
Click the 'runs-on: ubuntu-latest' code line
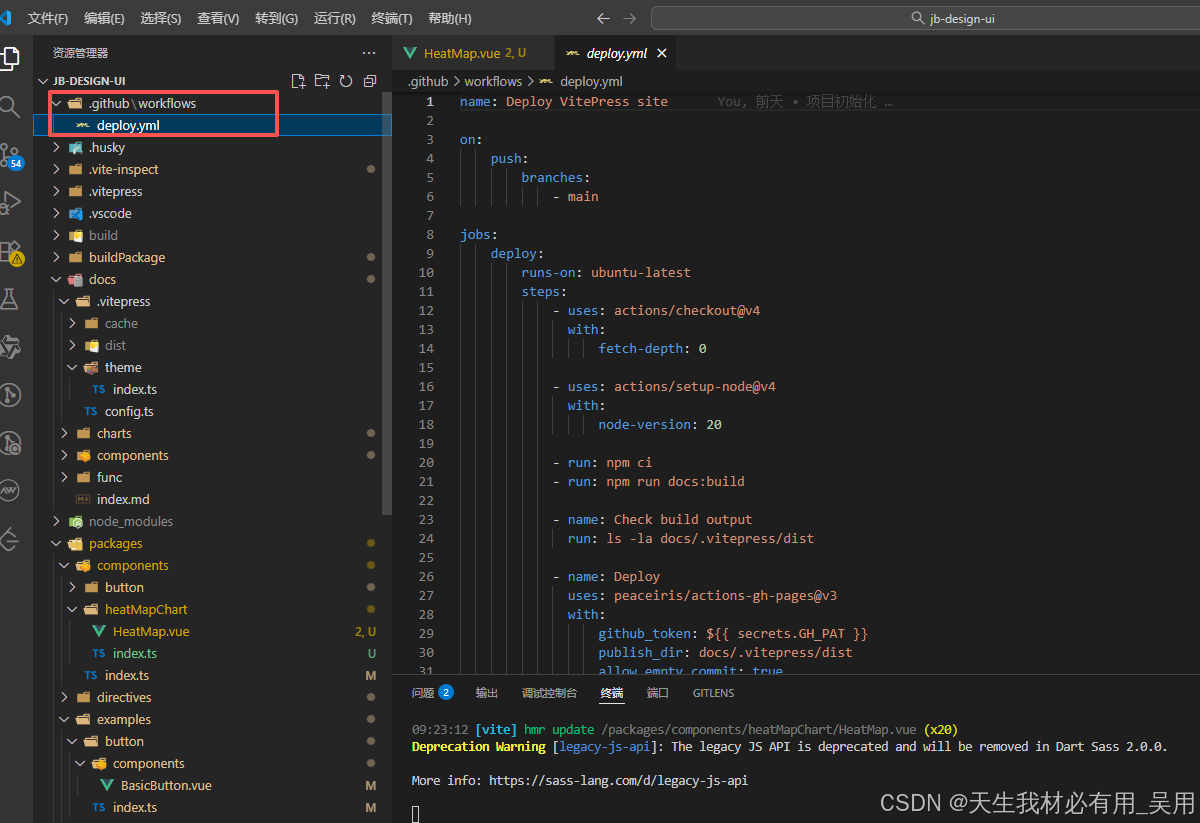(606, 272)
